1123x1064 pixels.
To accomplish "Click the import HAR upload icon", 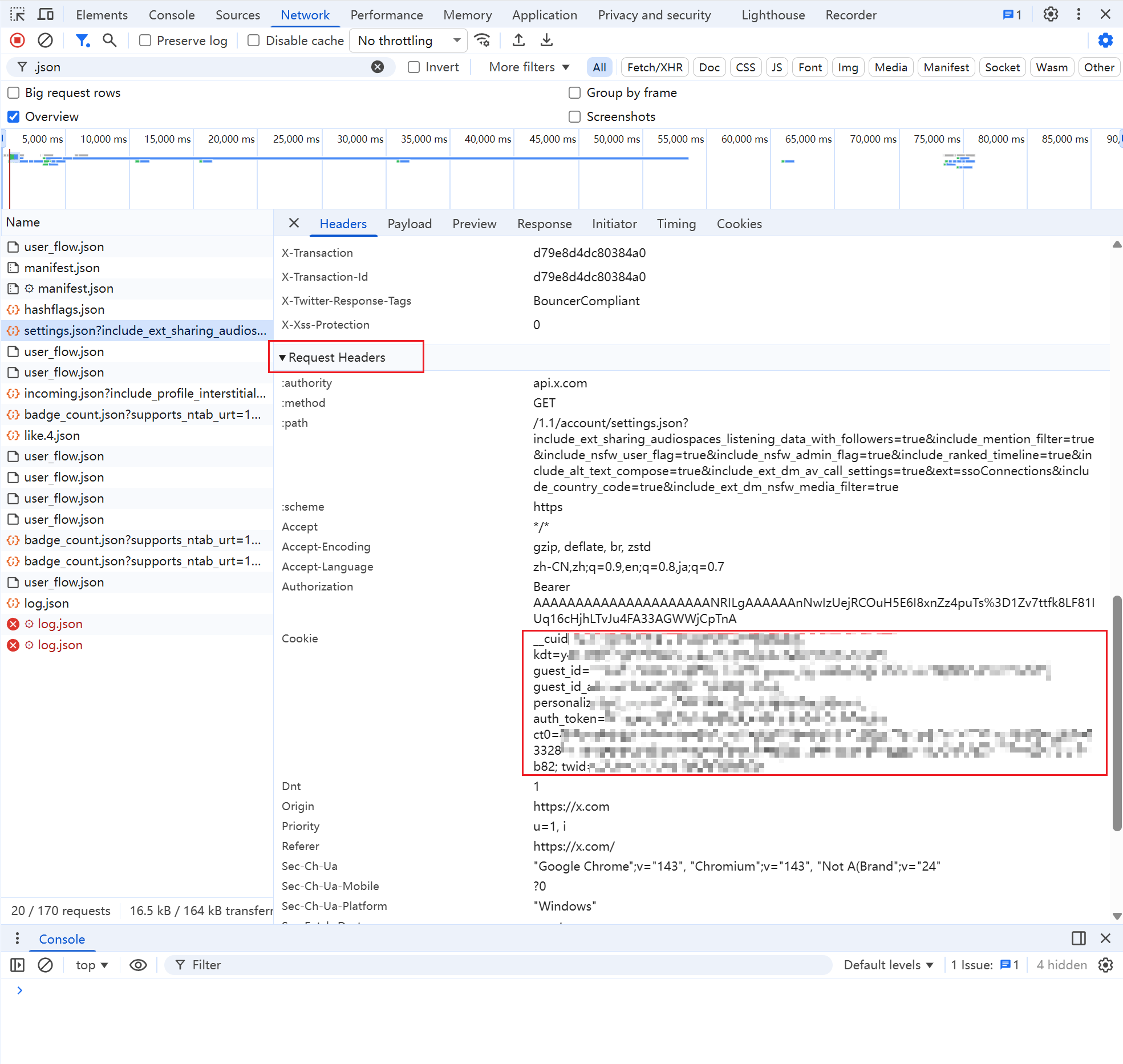I will (x=518, y=41).
